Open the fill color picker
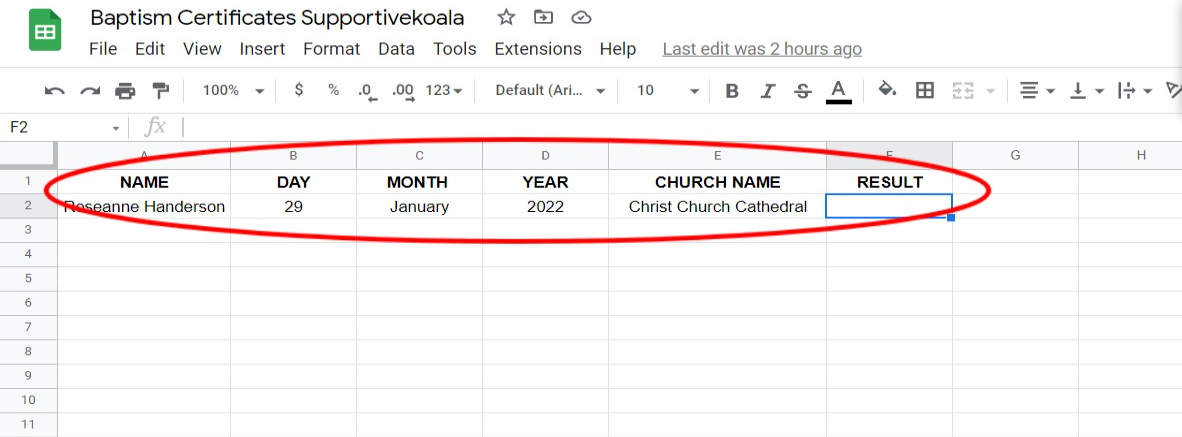 coord(886,91)
